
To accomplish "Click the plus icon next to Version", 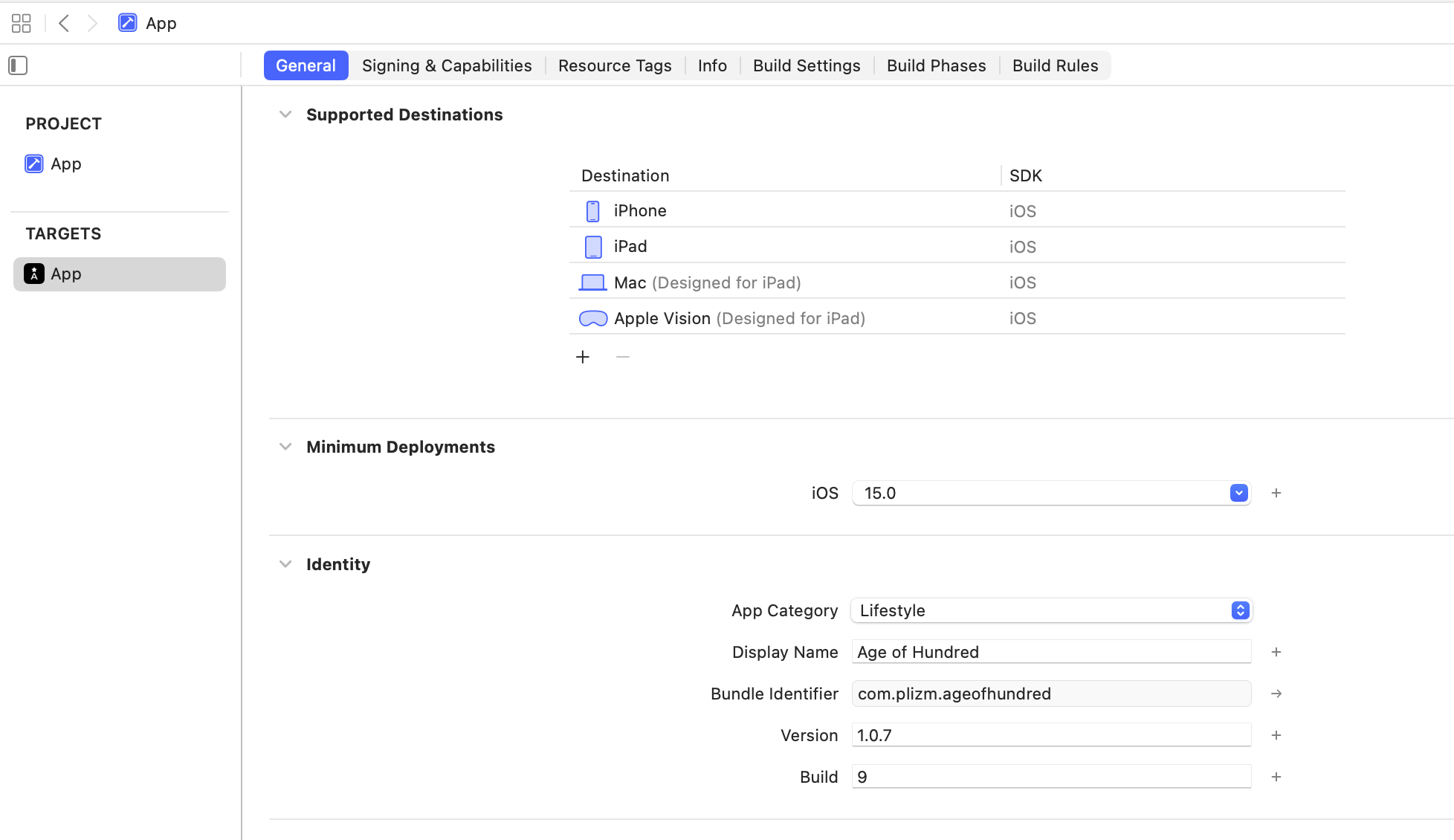I will (x=1276, y=735).
